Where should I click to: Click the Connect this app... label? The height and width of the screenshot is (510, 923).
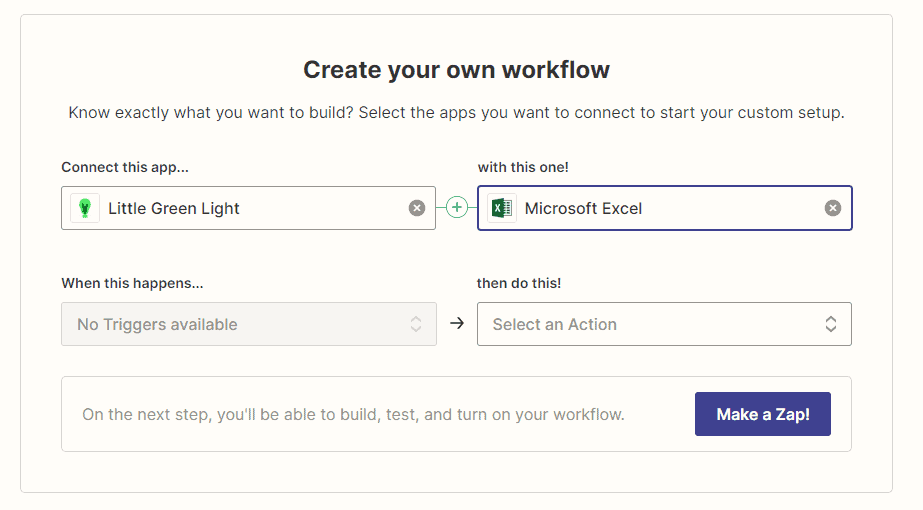(x=125, y=167)
